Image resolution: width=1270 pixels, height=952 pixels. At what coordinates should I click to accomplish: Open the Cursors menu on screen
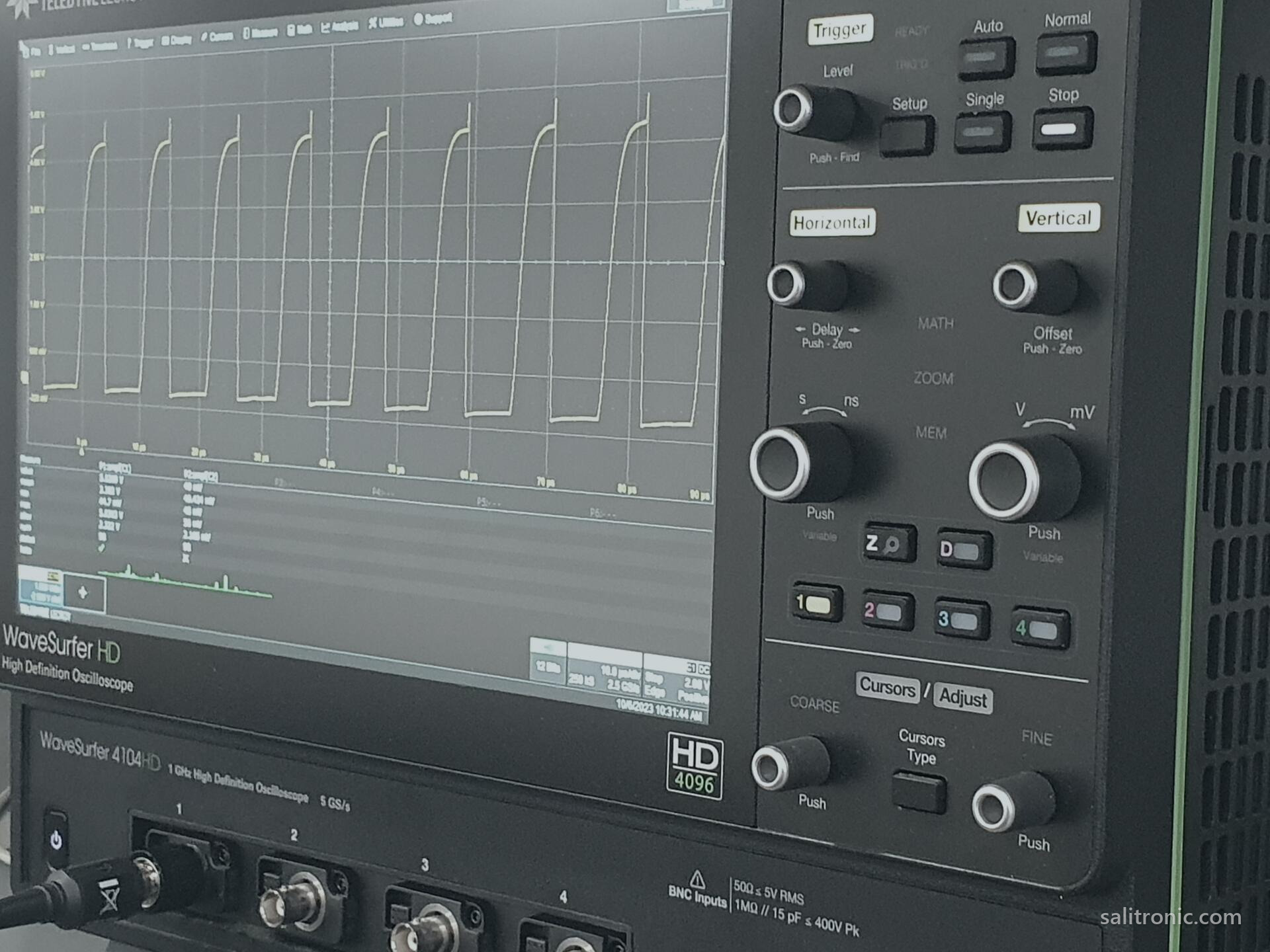click(x=217, y=36)
